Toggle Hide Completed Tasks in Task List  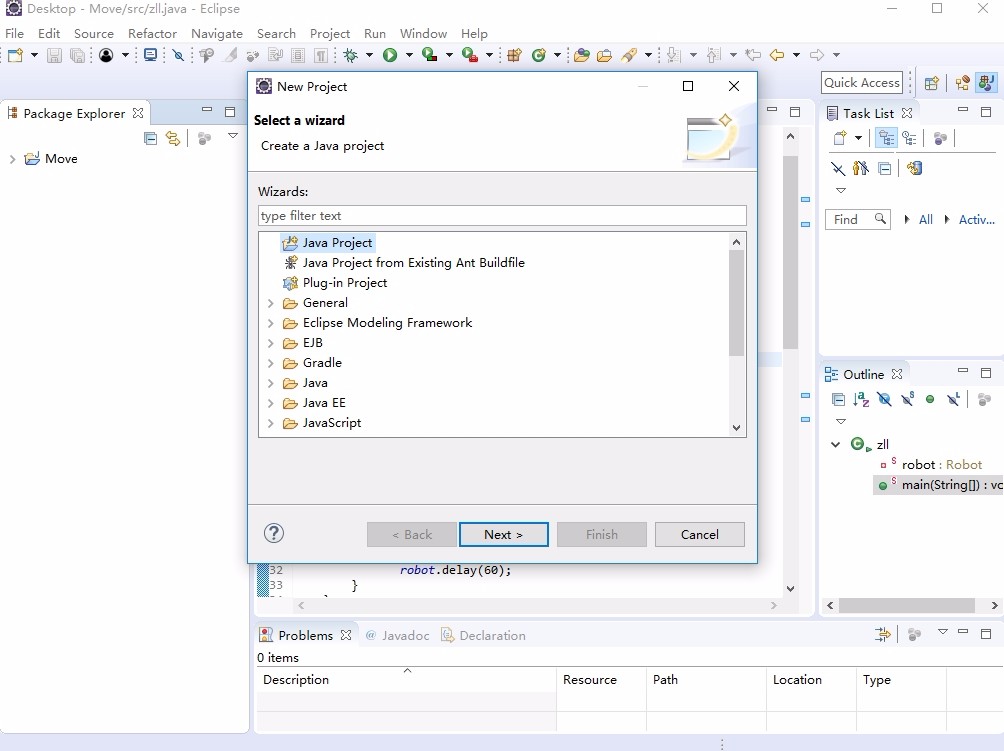(838, 169)
